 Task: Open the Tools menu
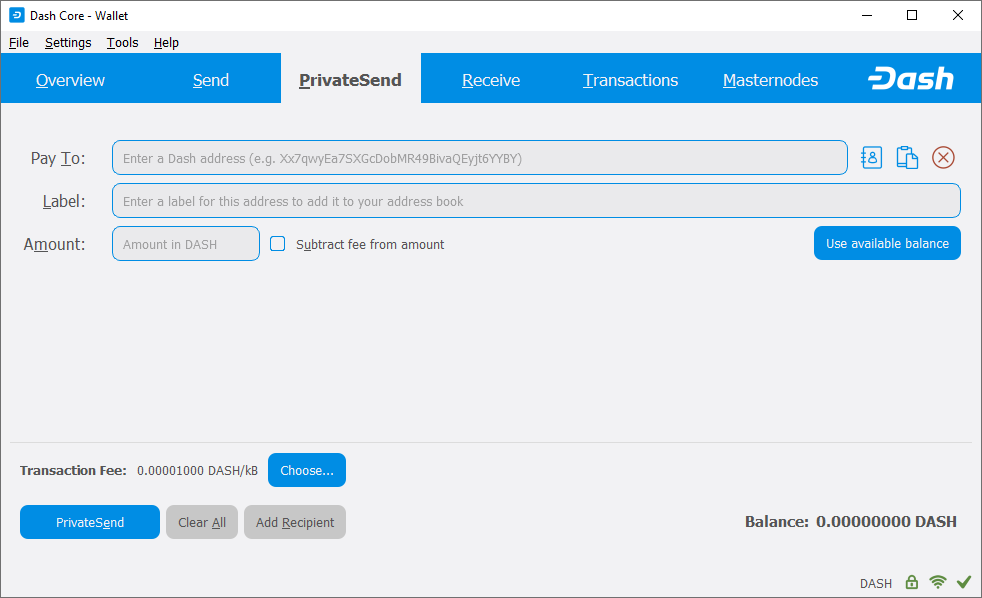122,43
